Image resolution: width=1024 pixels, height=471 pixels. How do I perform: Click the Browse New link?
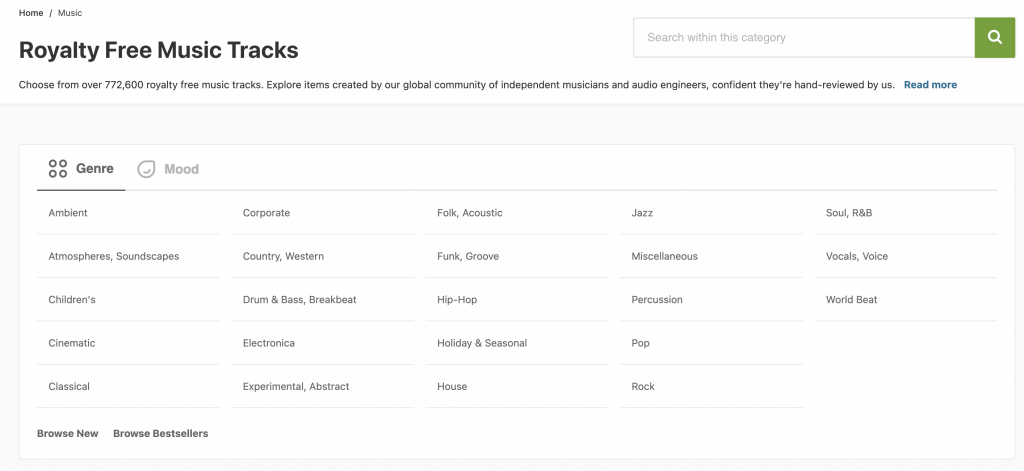(68, 434)
